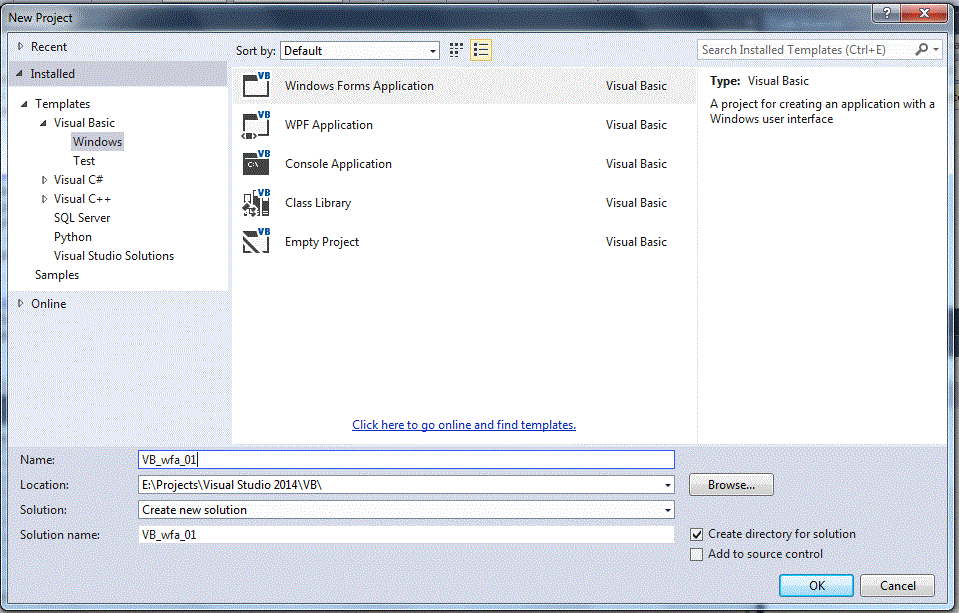Click the Online header label
This screenshot has height=613, width=959.
(x=48, y=304)
